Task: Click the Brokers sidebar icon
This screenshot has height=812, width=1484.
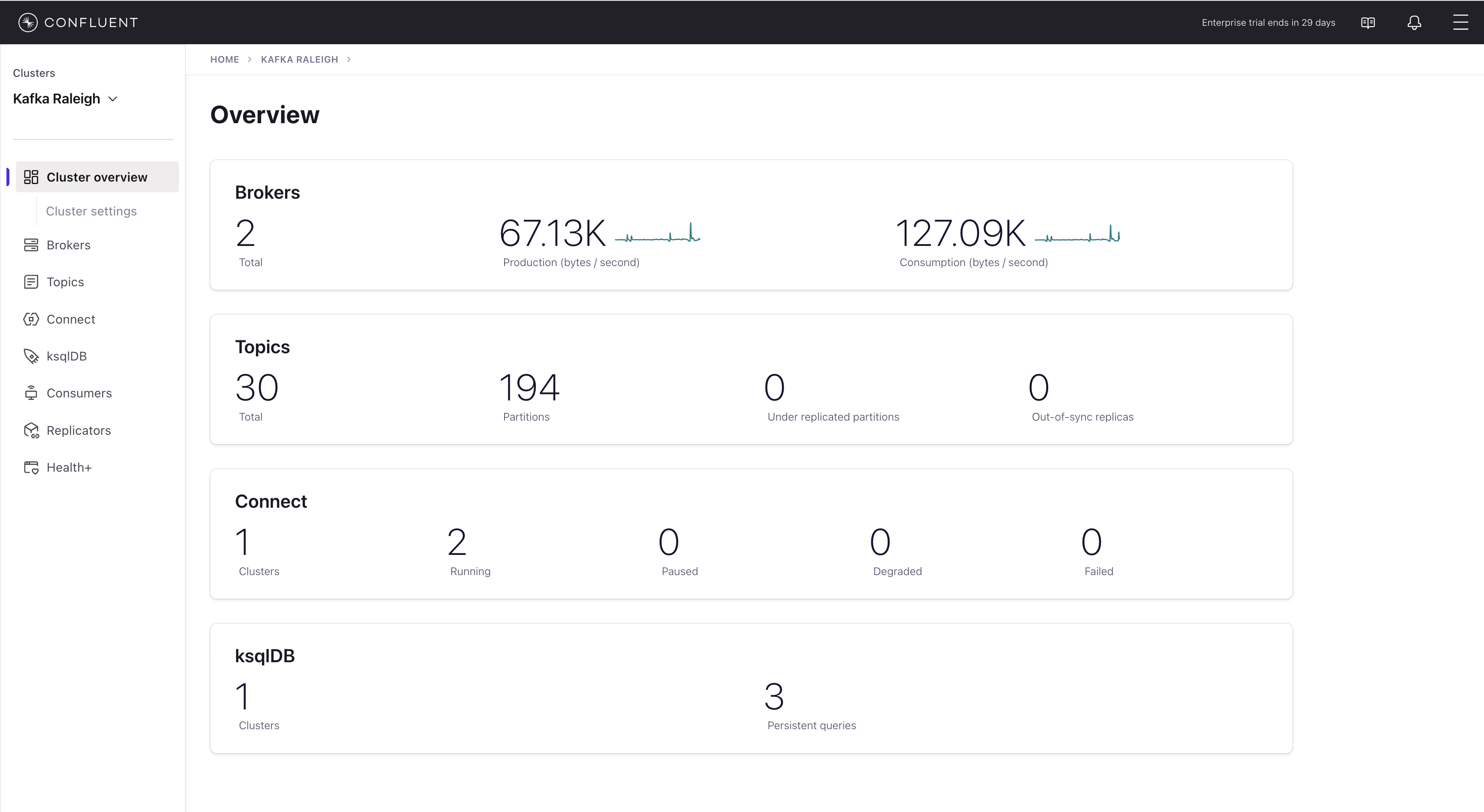Action: [31, 245]
